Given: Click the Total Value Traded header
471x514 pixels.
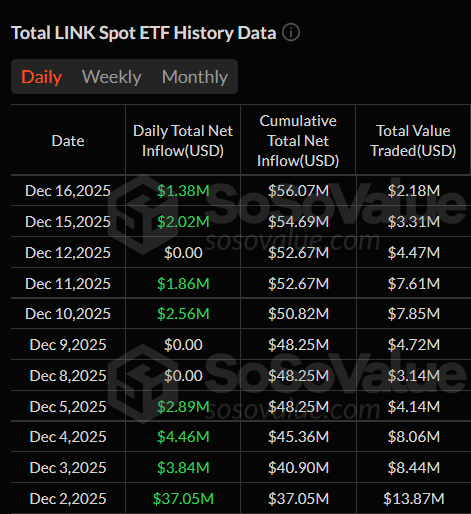Looking at the screenshot, I should (x=413, y=141).
